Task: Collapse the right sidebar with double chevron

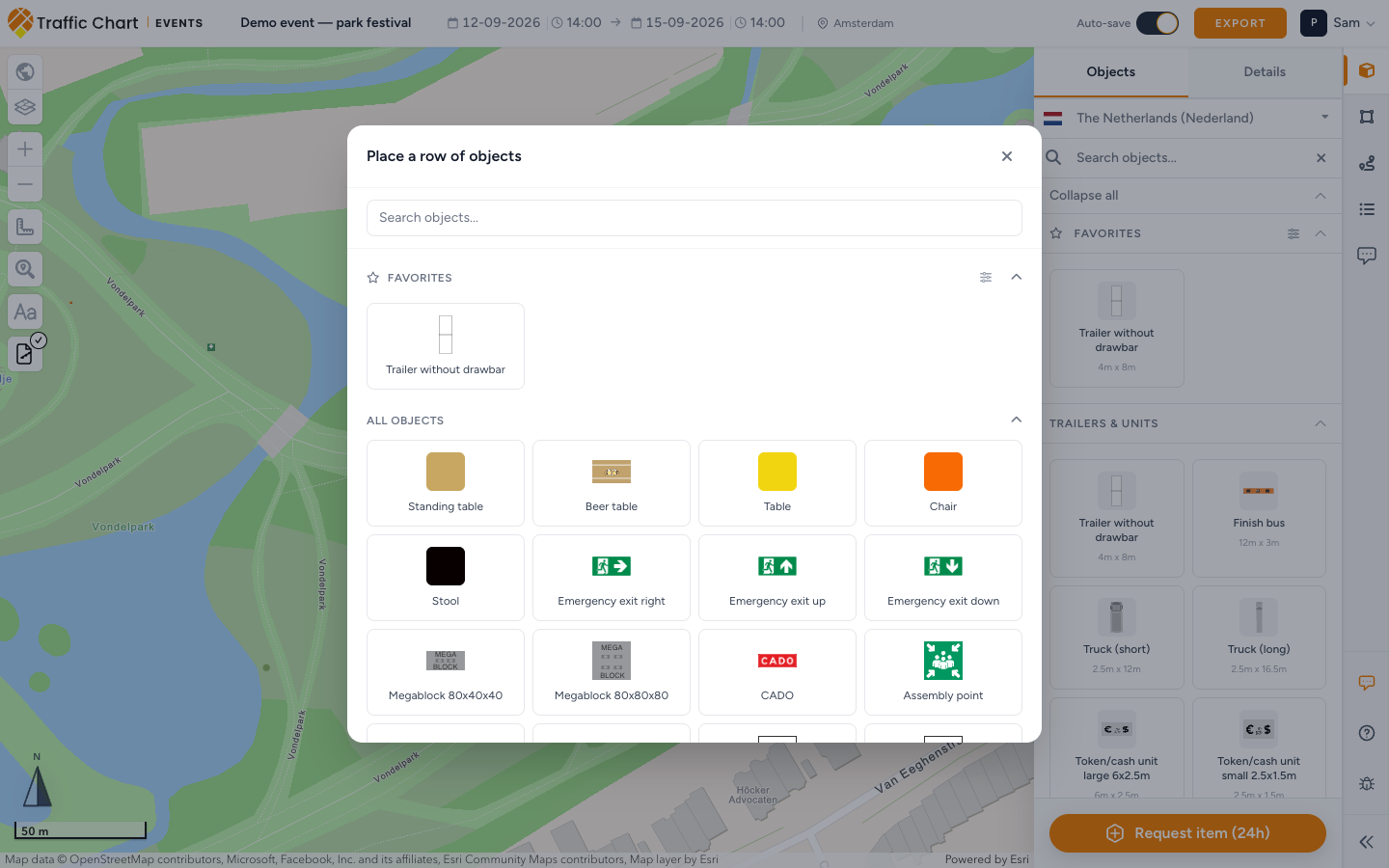Action: click(1367, 842)
